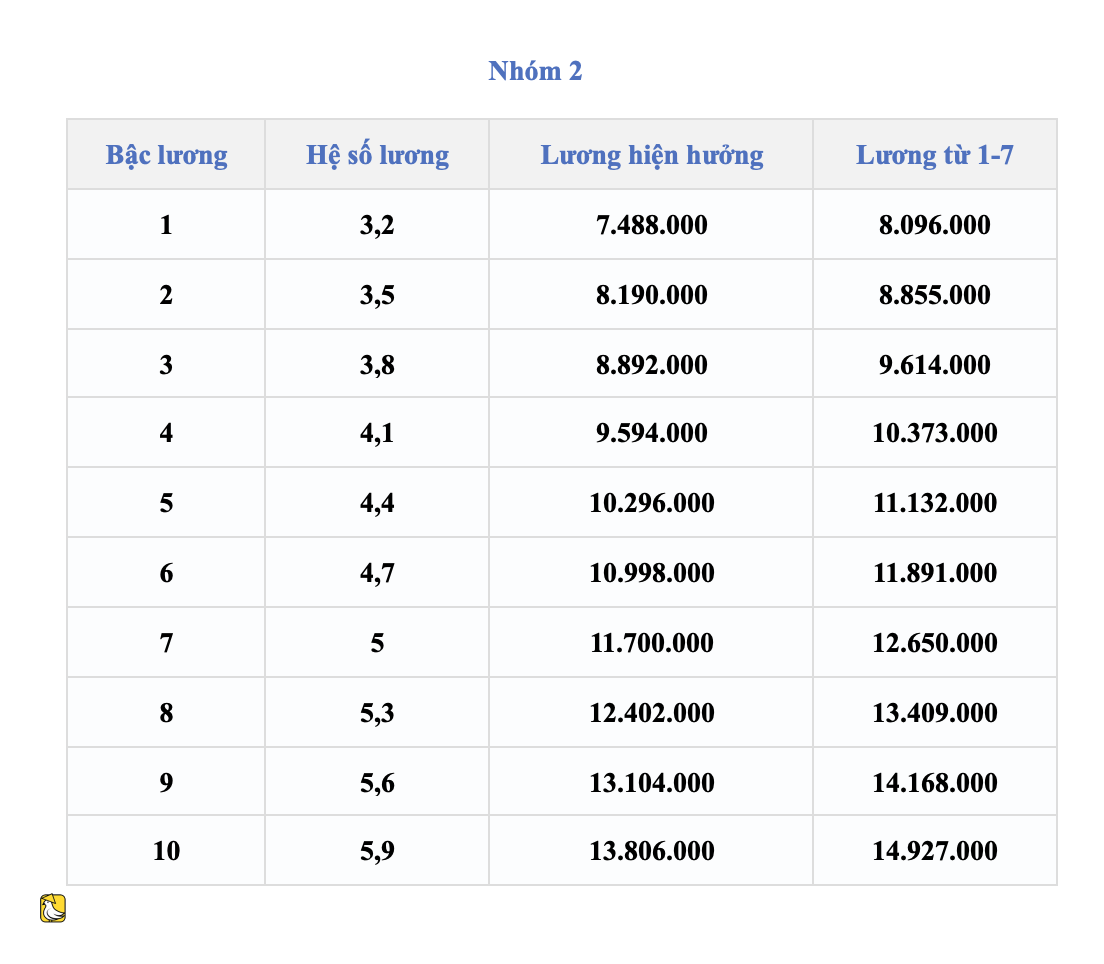
Task: Select the "Lương hiện hưởng" column header
Action: 651,155
